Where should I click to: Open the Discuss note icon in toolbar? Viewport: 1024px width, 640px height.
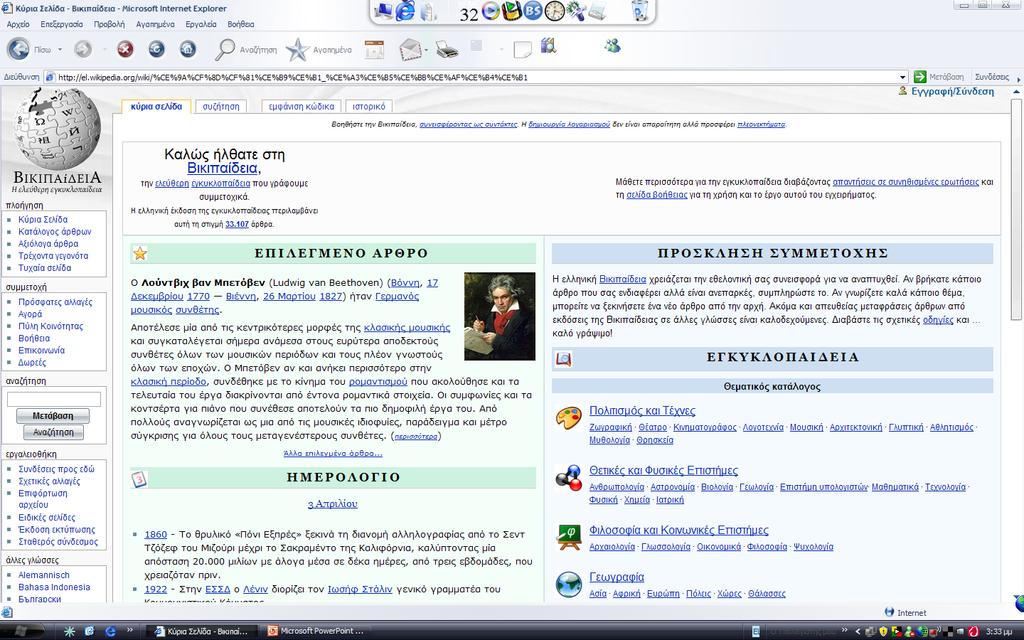522,49
